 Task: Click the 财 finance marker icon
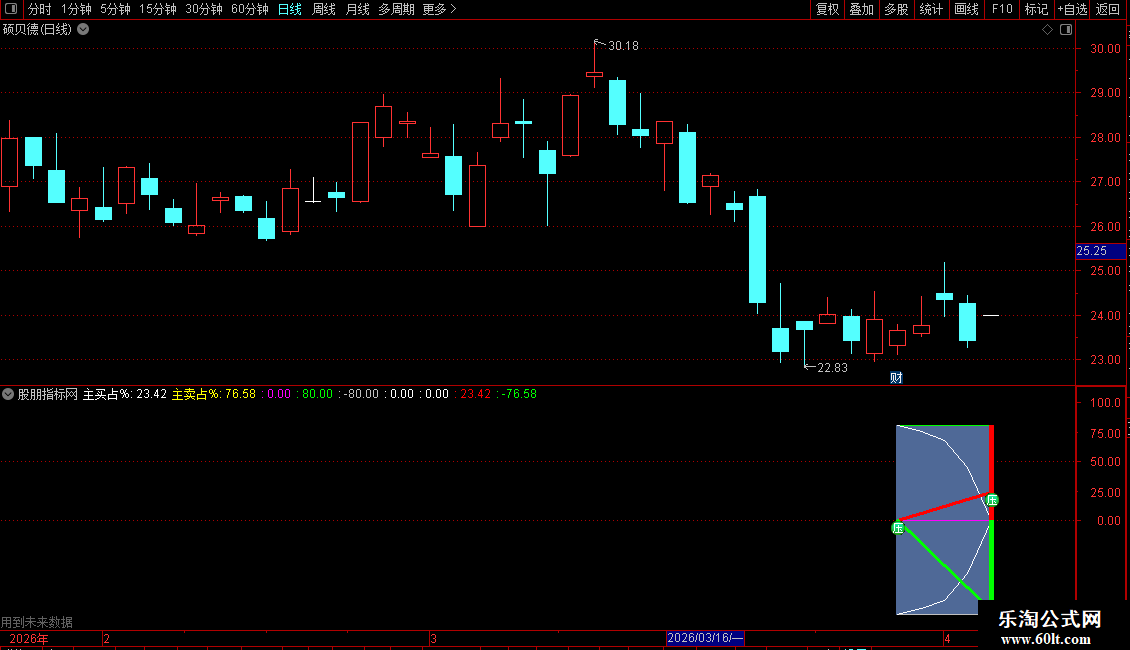[896, 378]
